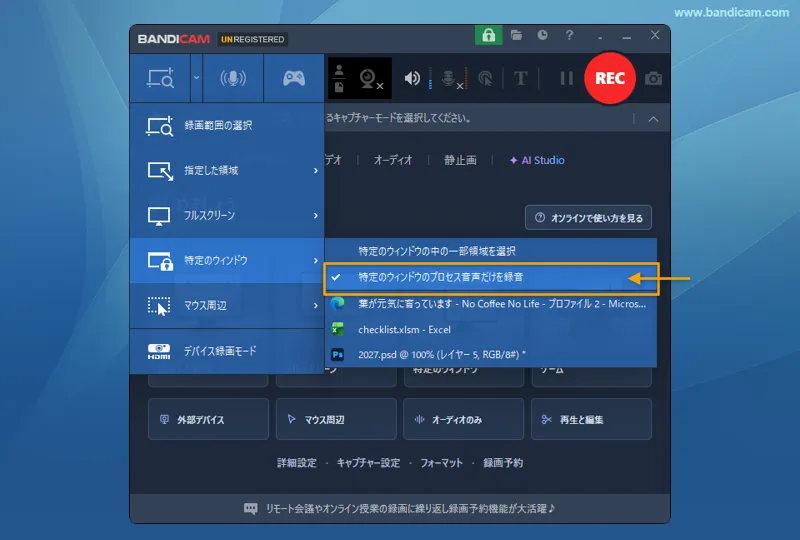Click the マウス周辺 button at bottom
This screenshot has width=800, height=540.
tap(336, 420)
